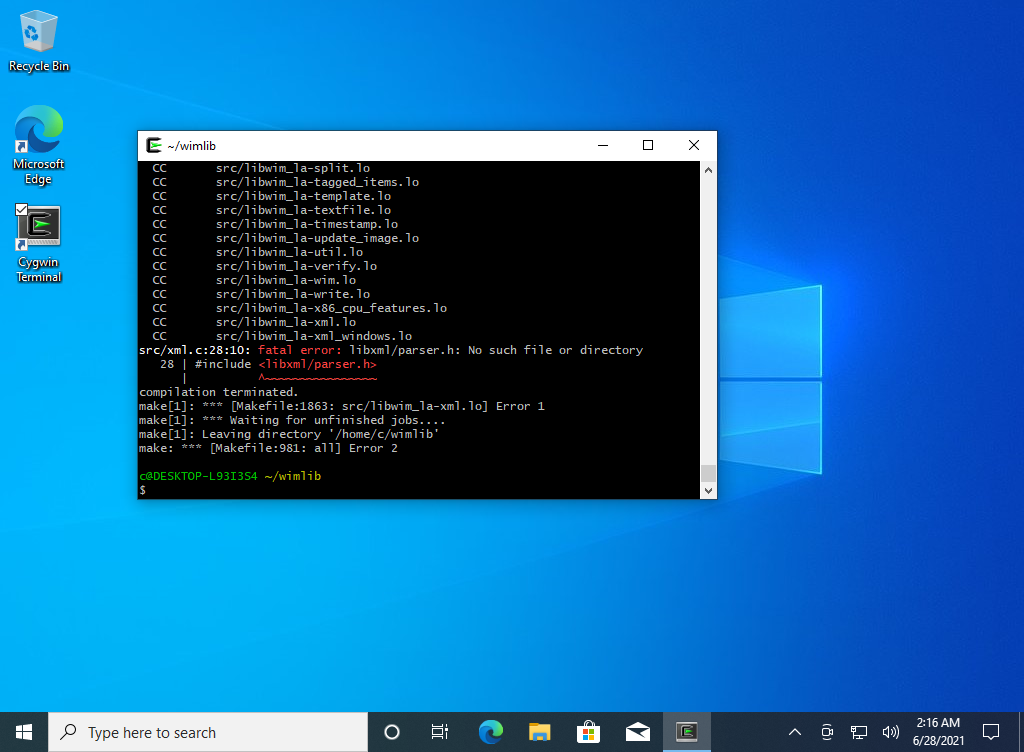This screenshot has width=1024, height=752.
Task: Toggle Task View on the taskbar
Action: [440, 731]
